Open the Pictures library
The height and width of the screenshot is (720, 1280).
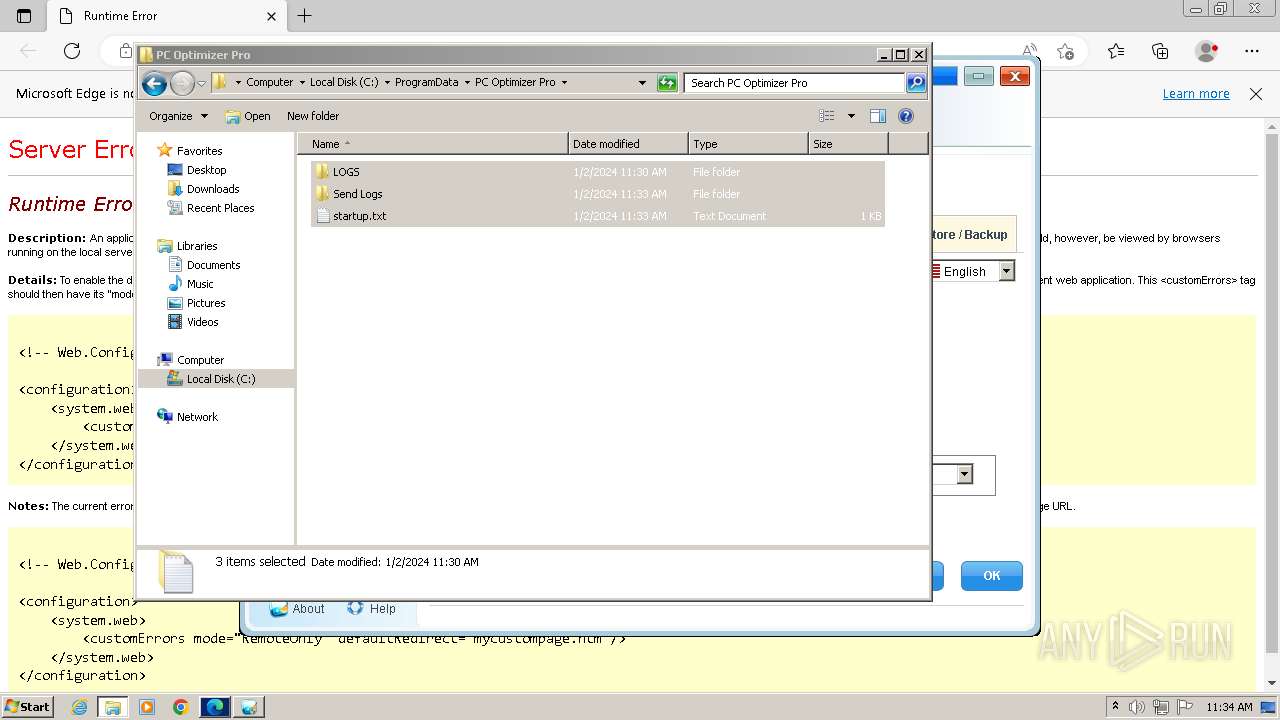[x=206, y=303]
